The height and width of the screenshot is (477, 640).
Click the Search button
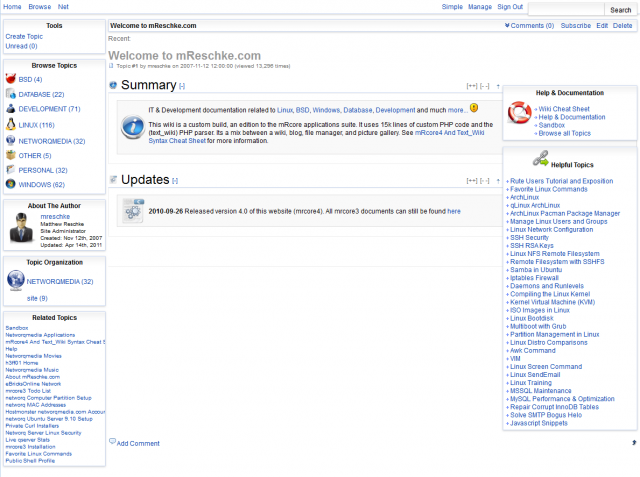(x=620, y=10)
